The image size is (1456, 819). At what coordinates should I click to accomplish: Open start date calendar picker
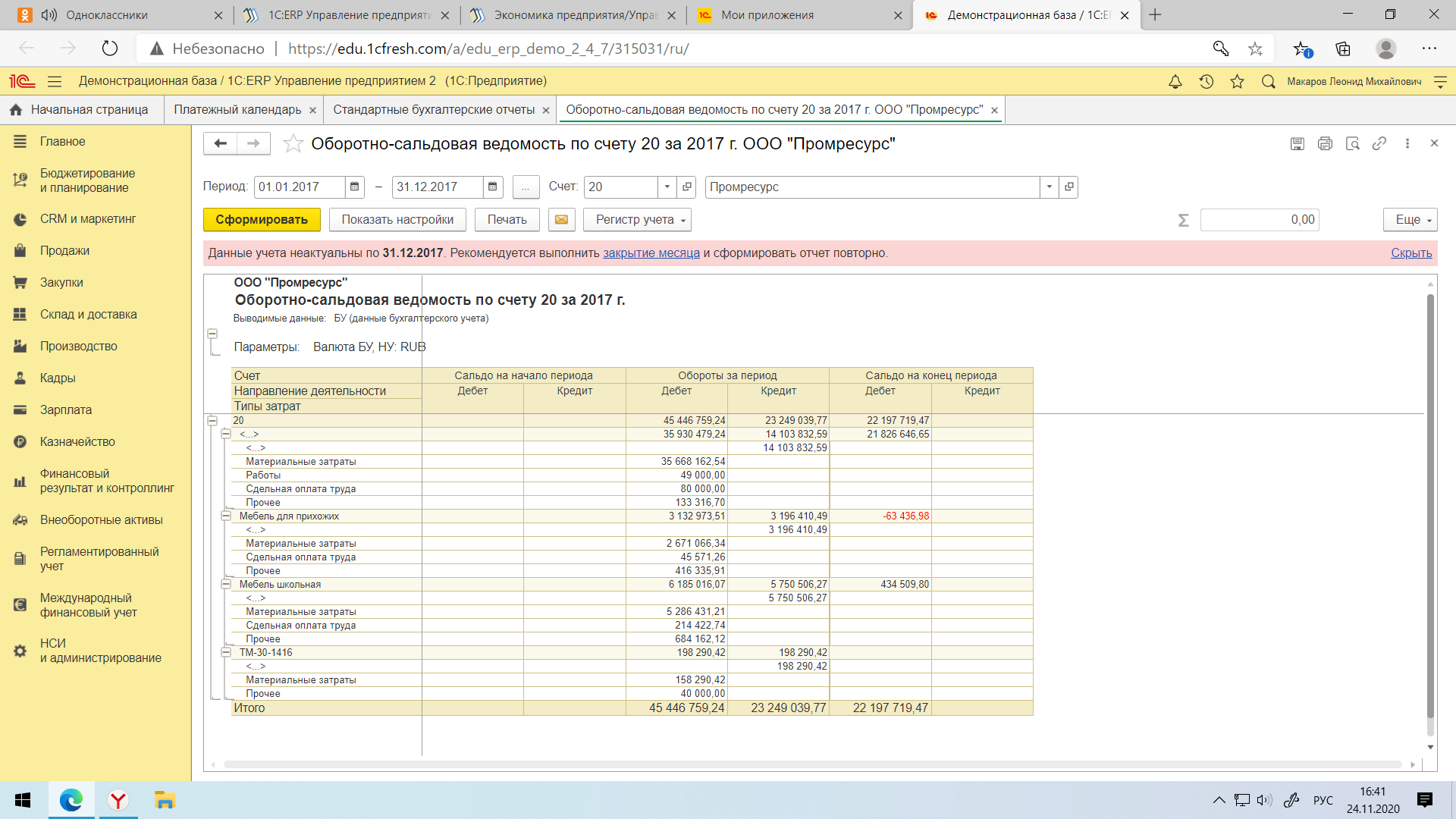pos(354,187)
